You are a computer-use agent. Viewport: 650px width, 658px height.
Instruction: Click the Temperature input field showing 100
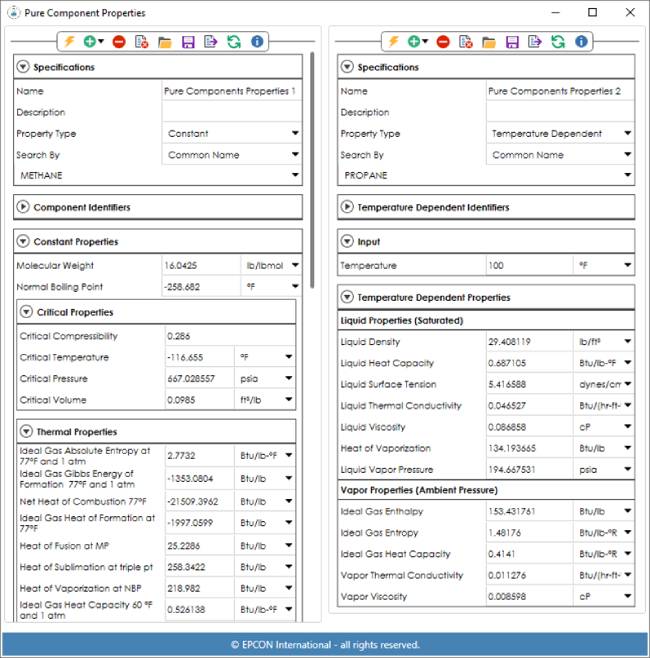(x=529, y=265)
